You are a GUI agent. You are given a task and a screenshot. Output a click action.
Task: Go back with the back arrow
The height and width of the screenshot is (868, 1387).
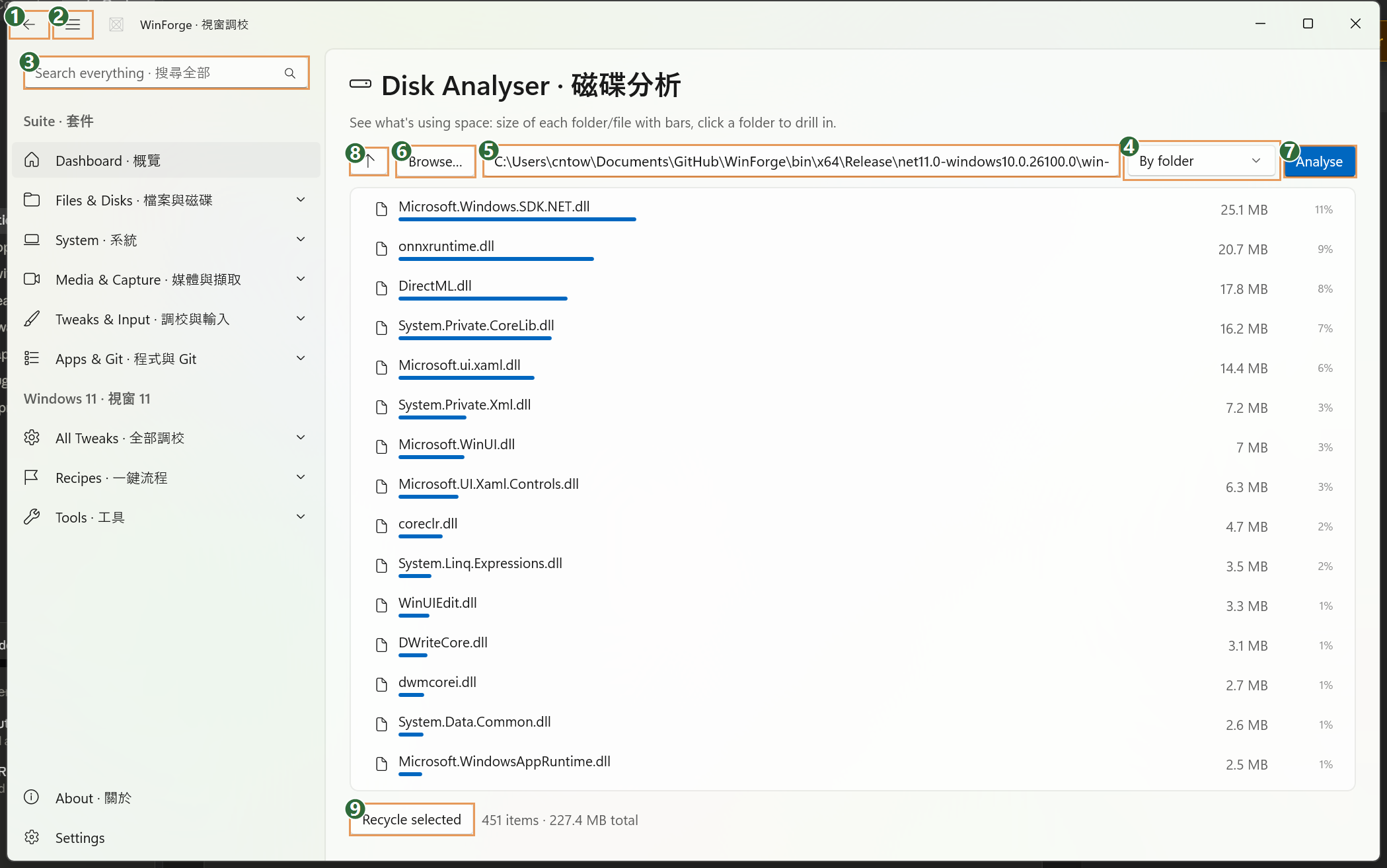click(29, 24)
